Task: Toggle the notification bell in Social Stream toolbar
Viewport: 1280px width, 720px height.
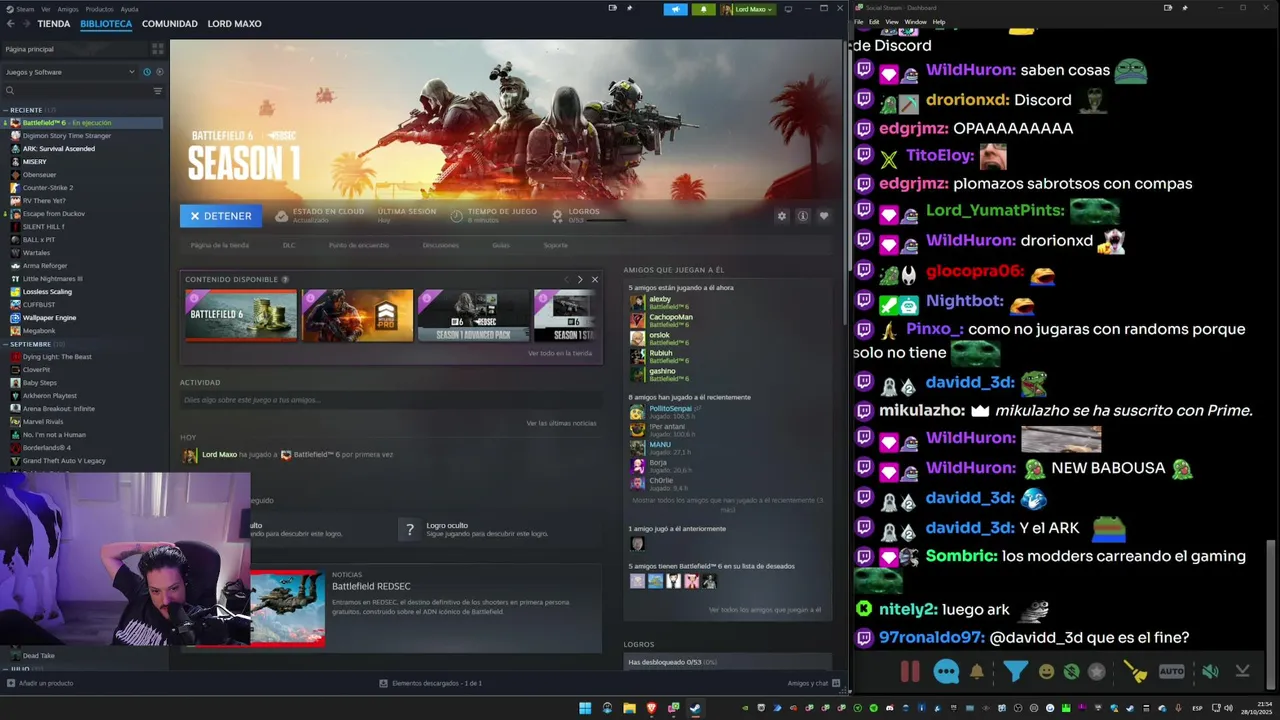Action: [x=977, y=672]
